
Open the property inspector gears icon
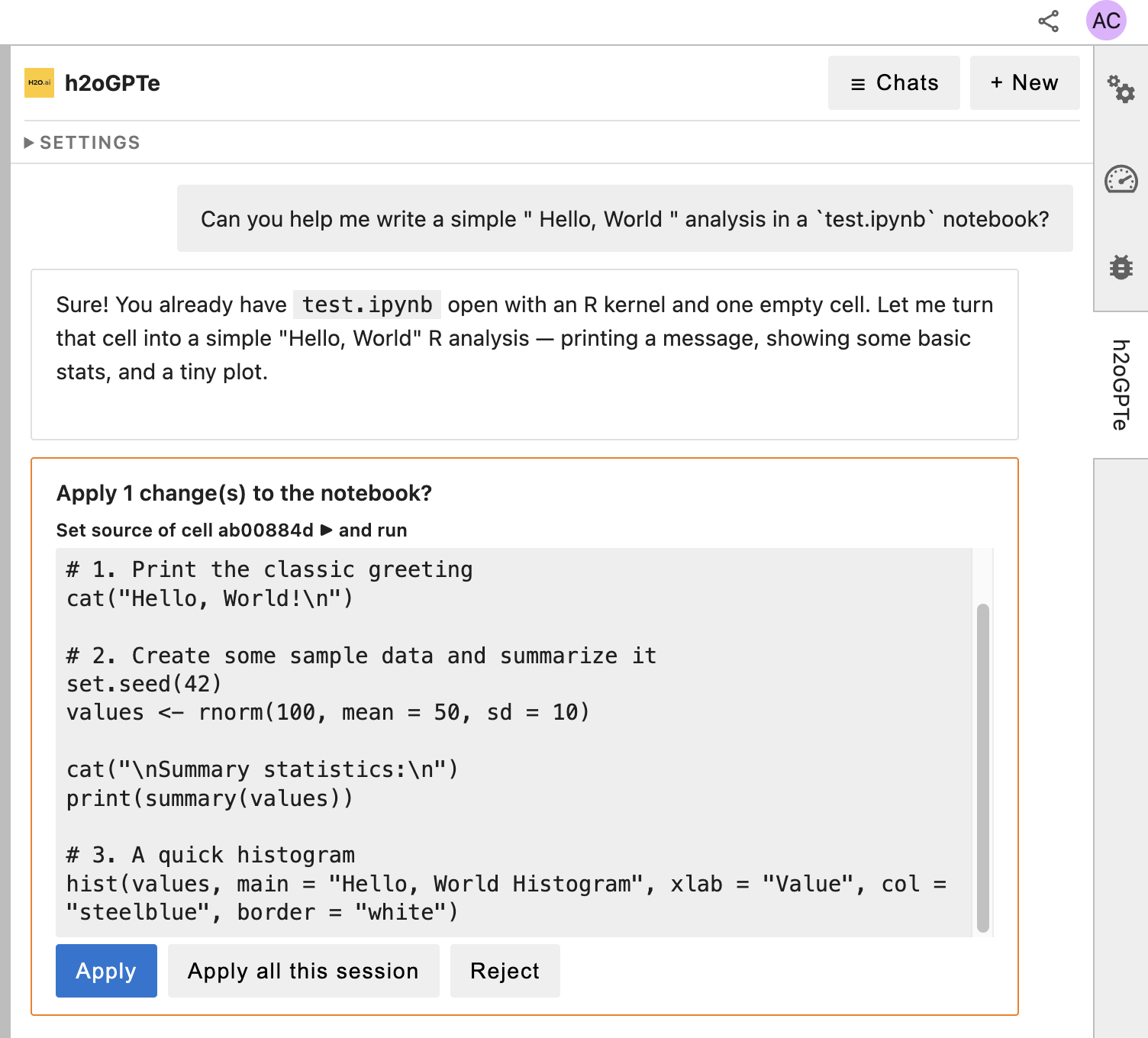1121,89
